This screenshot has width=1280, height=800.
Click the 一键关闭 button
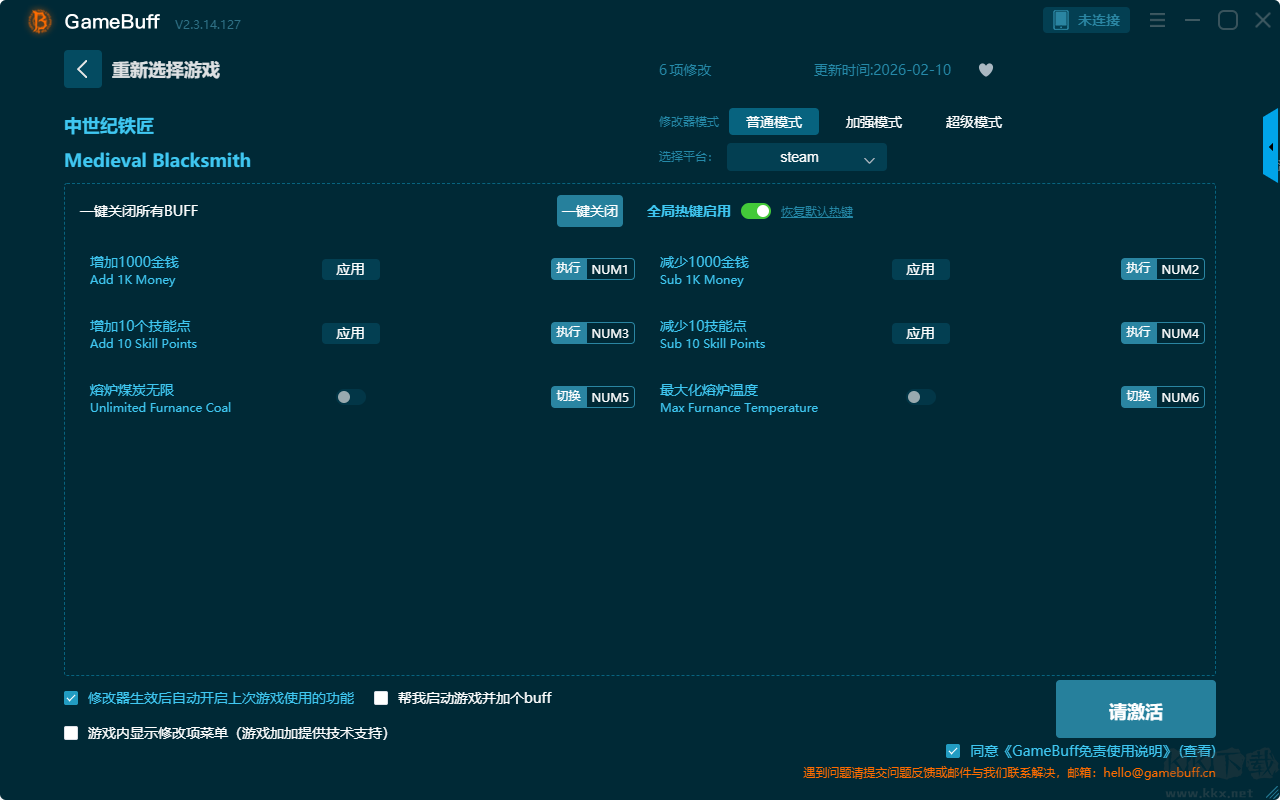(589, 211)
